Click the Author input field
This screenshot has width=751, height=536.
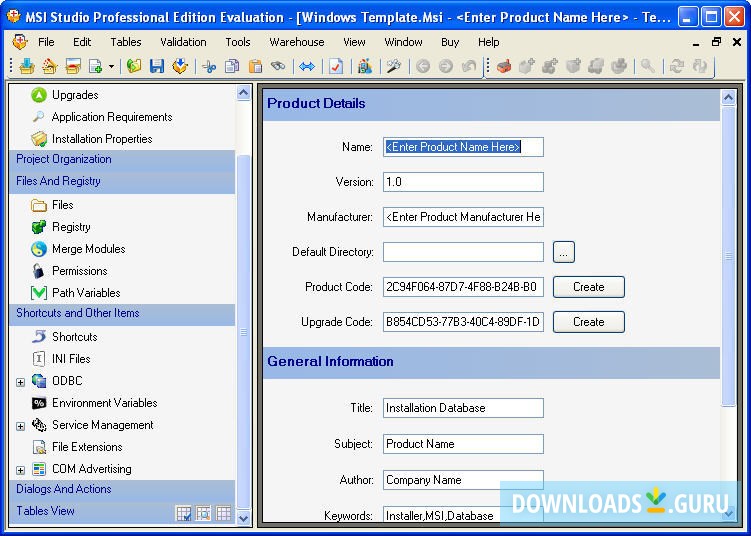pyautogui.click(x=463, y=480)
